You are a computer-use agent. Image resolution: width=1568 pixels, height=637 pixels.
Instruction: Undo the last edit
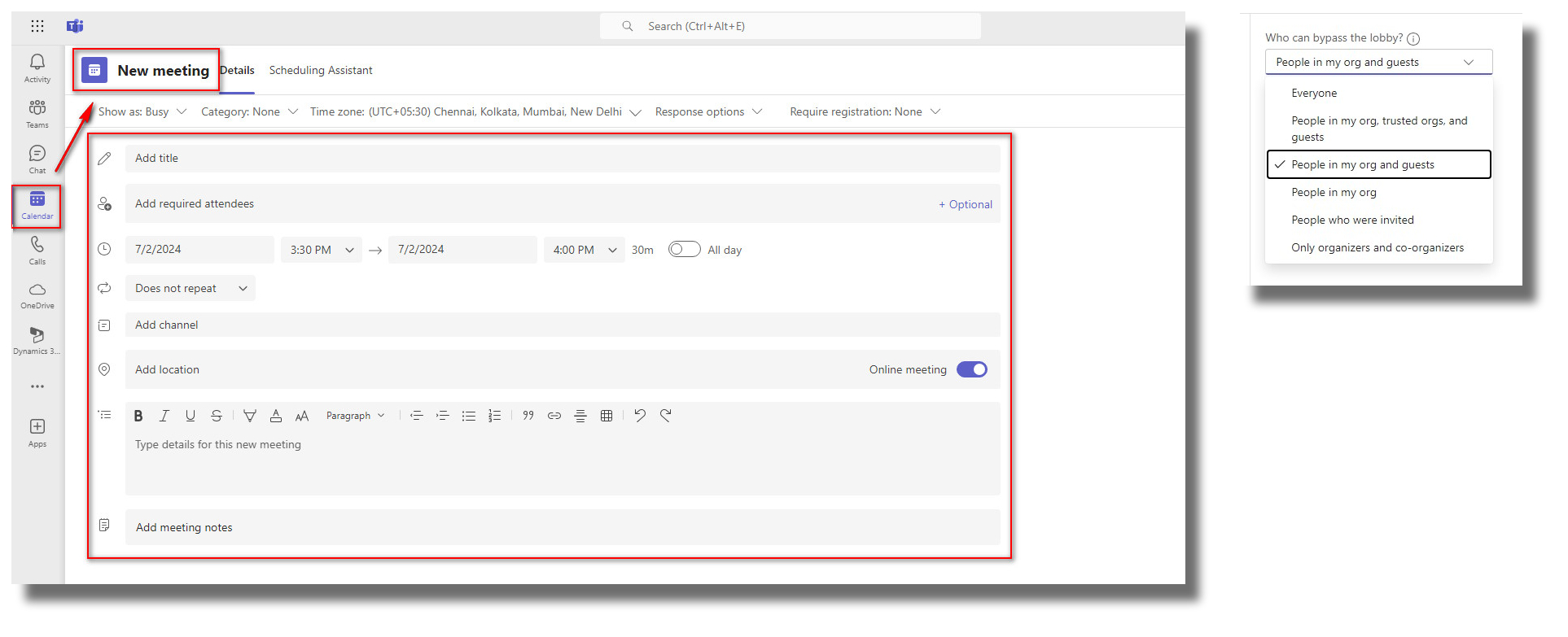[640, 416]
